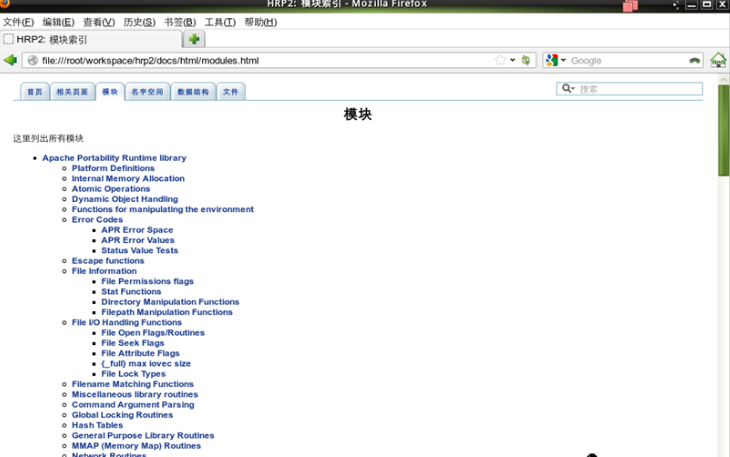Image resolution: width=730 pixels, height=457 pixels.
Task: Click the green back arrow button
Action: (x=10, y=60)
